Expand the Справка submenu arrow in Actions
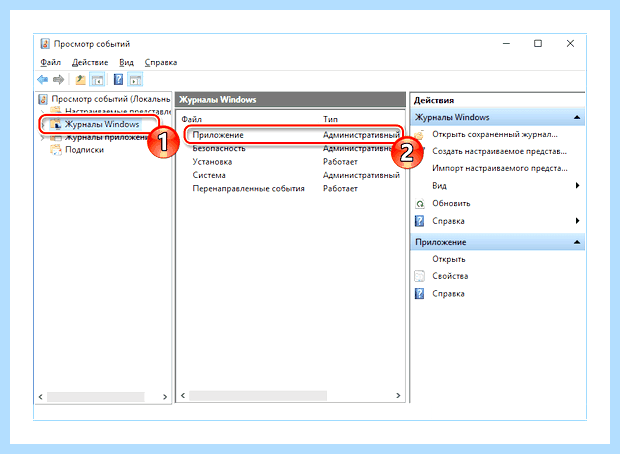 (578, 221)
